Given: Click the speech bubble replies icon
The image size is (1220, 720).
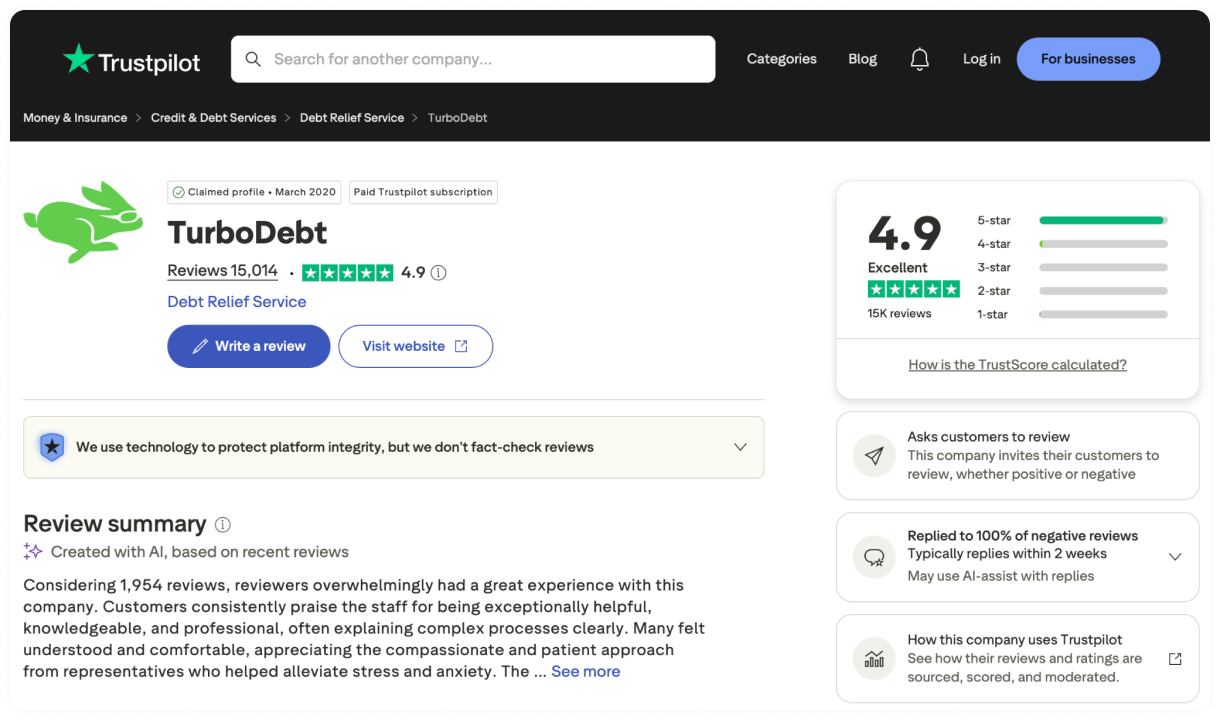Looking at the screenshot, I should 874,556.
